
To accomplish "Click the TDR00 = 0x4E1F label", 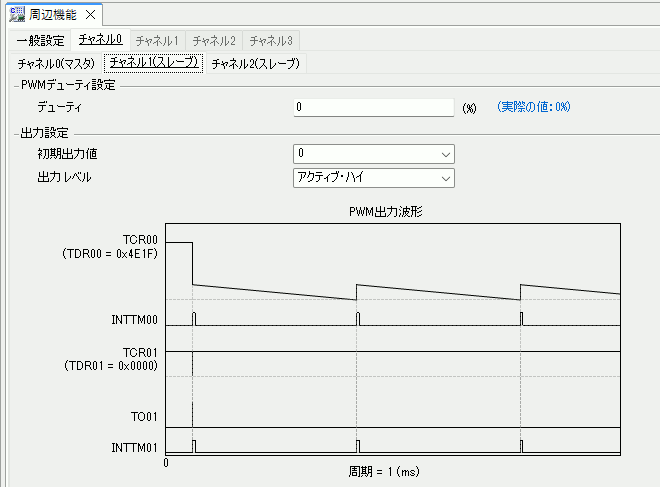I will pos(110,253).
